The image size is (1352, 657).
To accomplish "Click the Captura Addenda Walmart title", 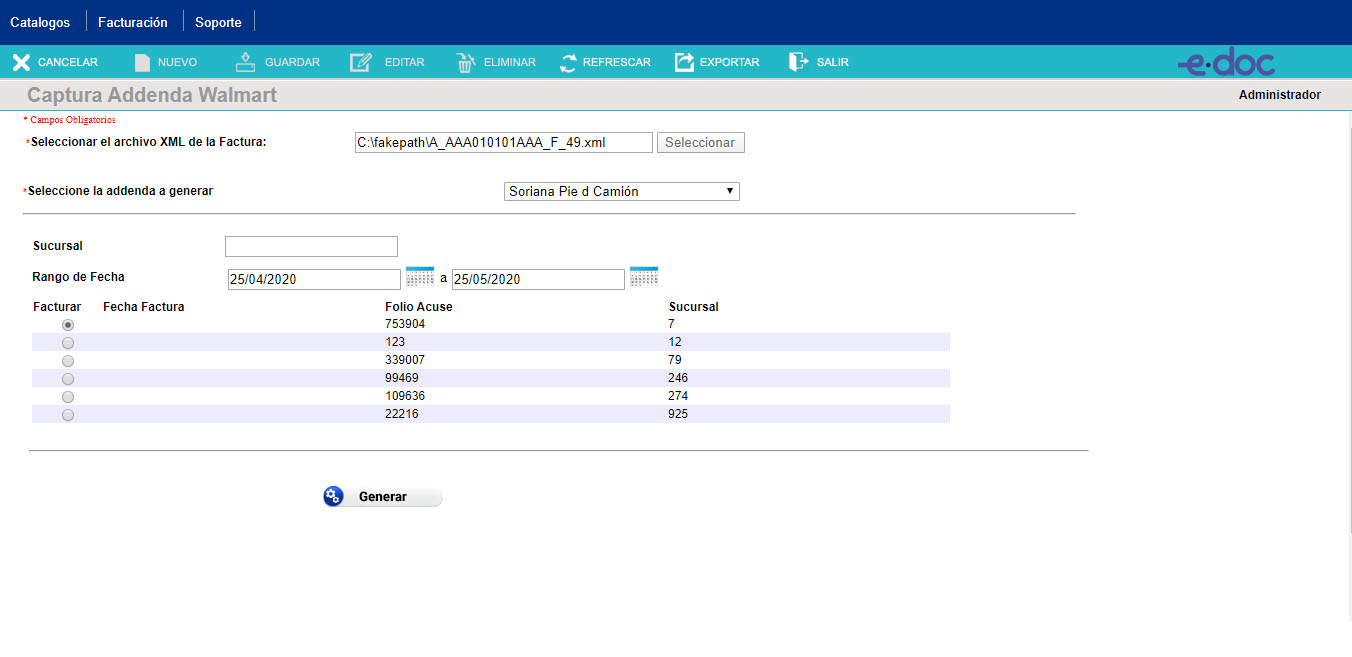I will [x=152, y=95].
